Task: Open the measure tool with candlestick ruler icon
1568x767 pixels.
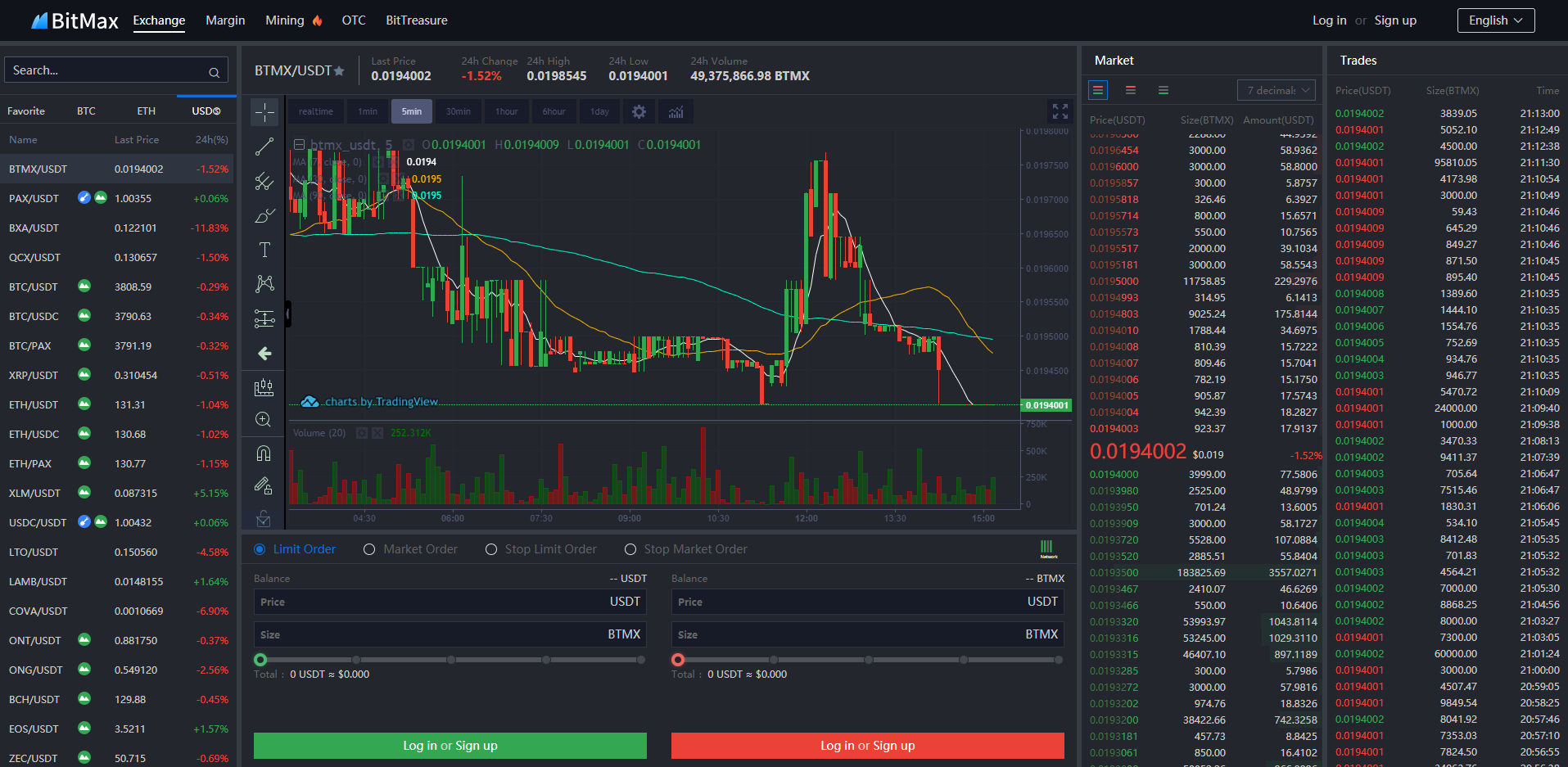Action: pos(264,387)
